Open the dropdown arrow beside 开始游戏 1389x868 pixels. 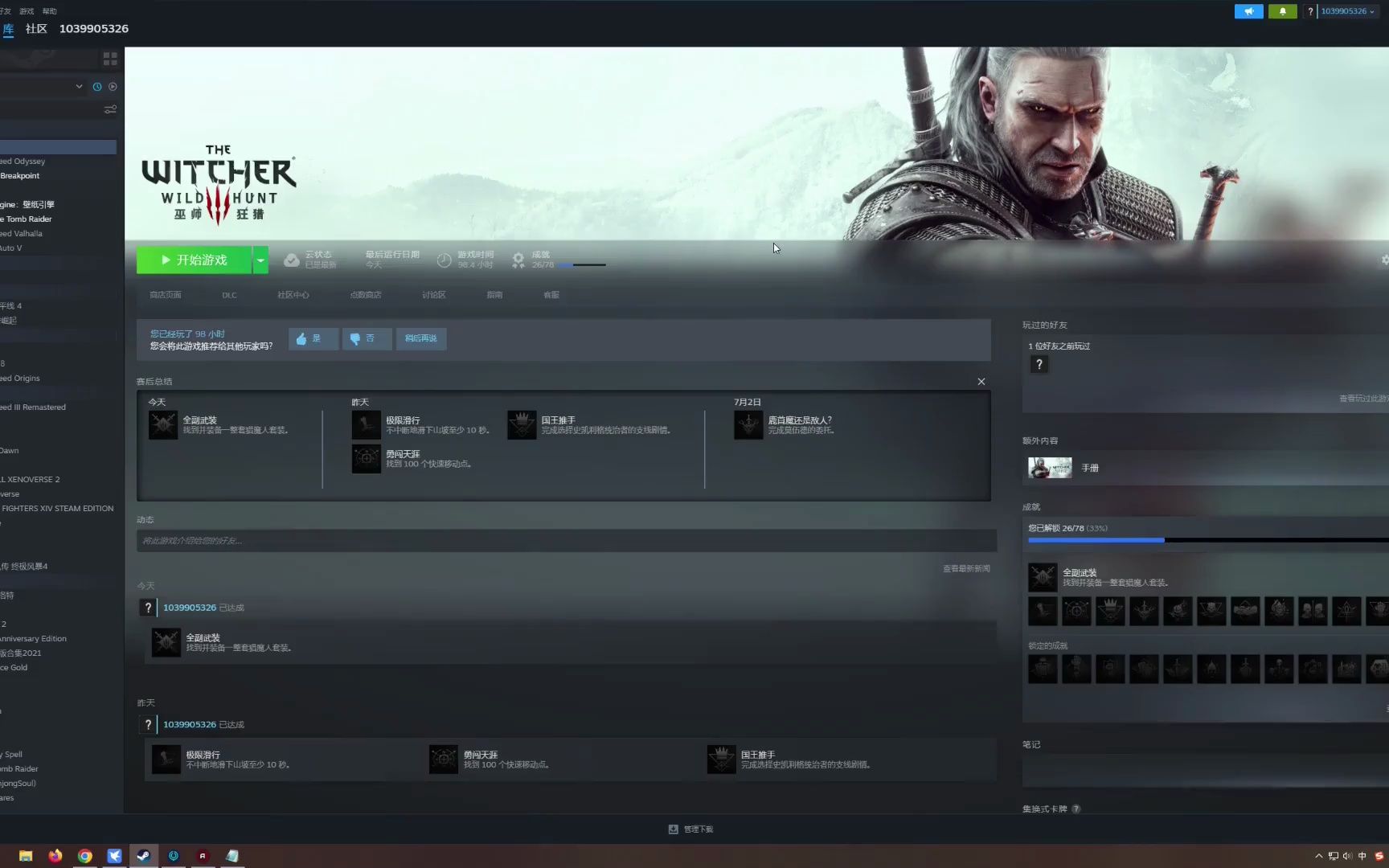(x=260, y=260)
